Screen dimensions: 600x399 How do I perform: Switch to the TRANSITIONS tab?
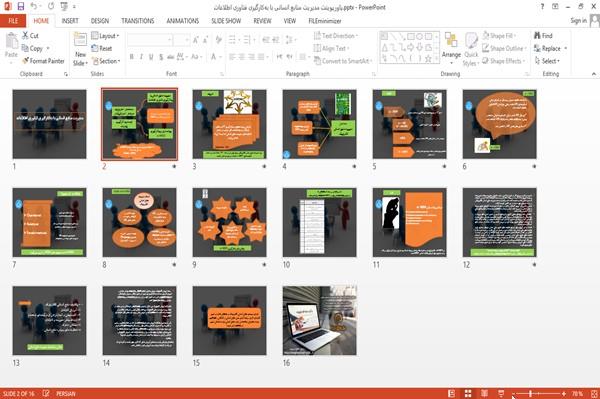[138, 21]
